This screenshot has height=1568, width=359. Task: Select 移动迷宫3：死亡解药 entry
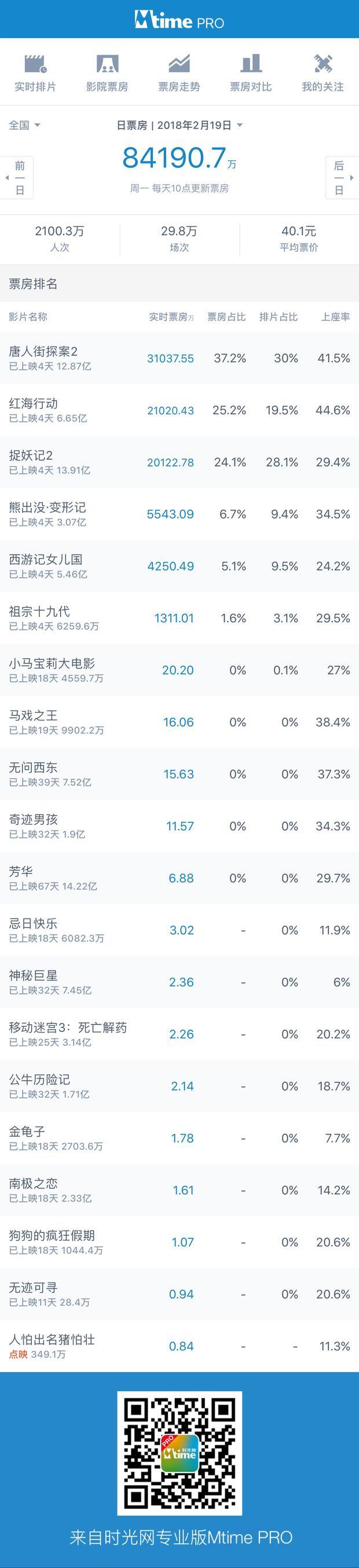pyautogui.click(x=179, y=1034)
